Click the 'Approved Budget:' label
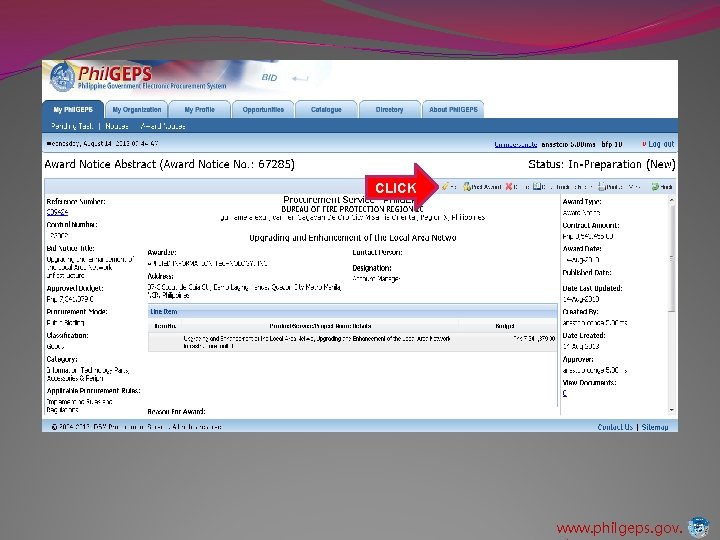The width and height of the screenshot is (720, 540). pyautogui.click(x=75, y=288)
